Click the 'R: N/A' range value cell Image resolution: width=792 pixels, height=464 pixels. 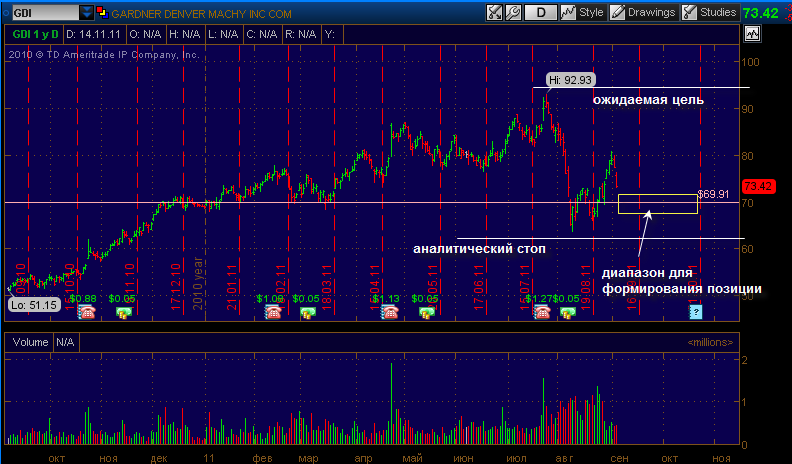coord(301,34)
